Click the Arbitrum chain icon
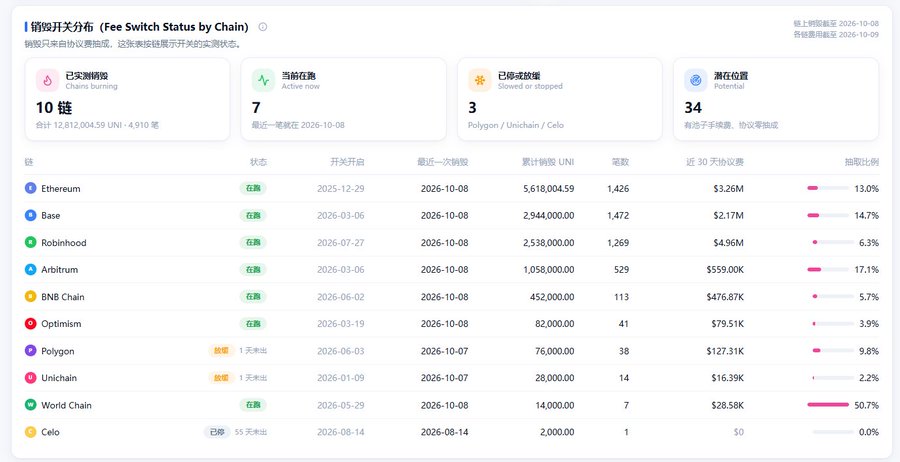 [30, 269]
